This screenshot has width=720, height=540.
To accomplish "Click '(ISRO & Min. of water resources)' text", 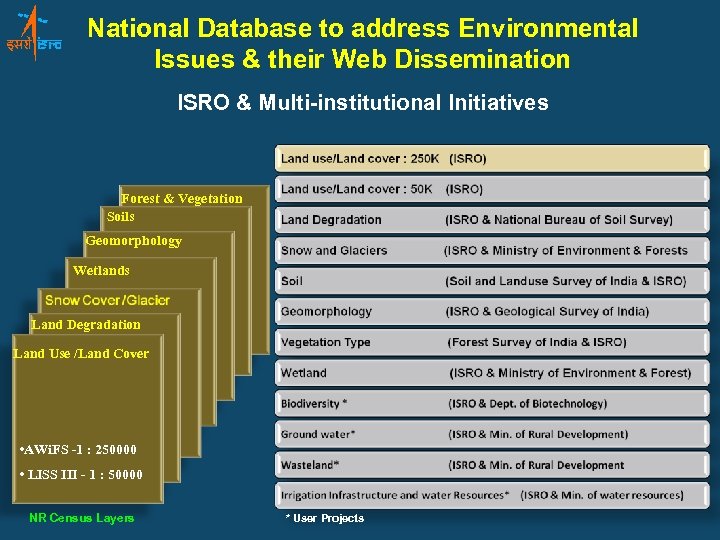I will point(602,495).
